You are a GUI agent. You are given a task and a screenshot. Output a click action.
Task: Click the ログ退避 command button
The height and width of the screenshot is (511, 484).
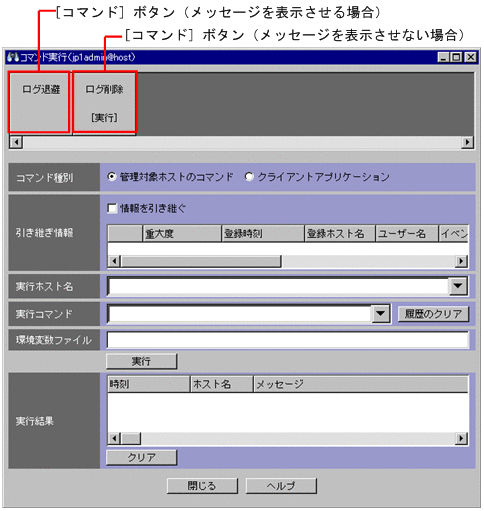pos(39,102)
